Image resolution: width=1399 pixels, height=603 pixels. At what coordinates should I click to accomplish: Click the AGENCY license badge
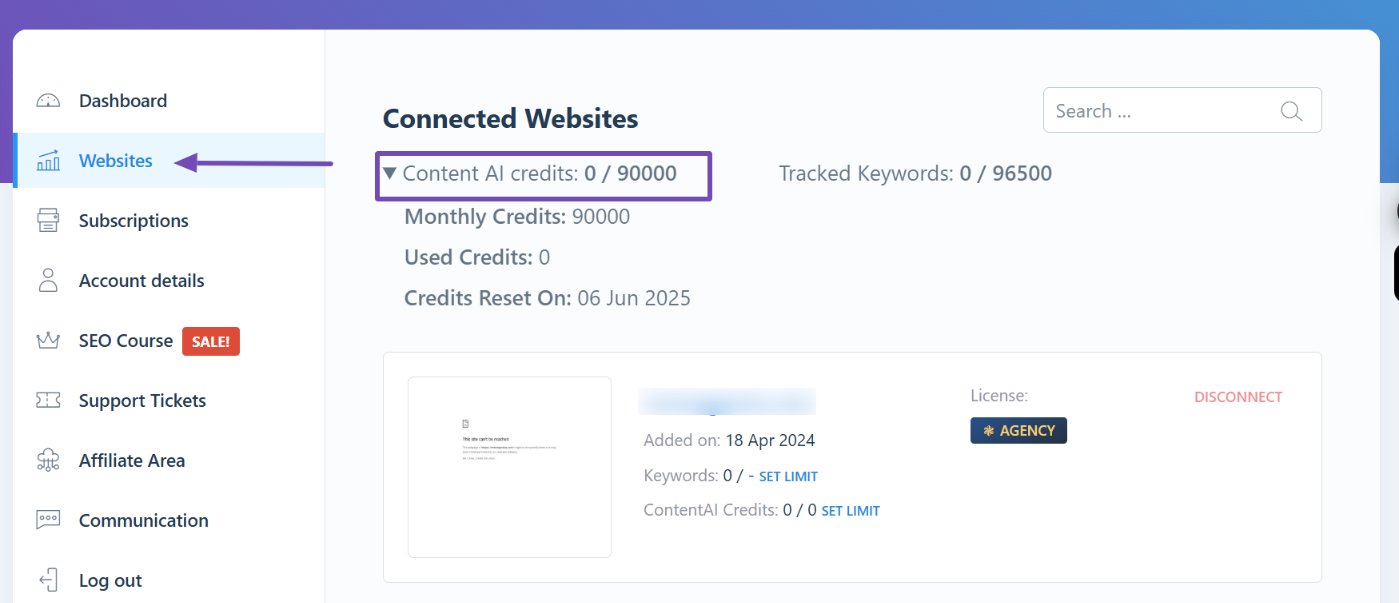point(1018,431)
